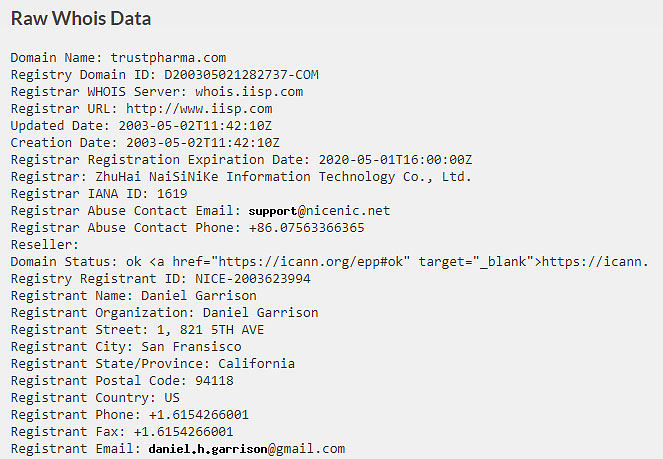Click the Registrant Street address line
Image resolution: width=663 pixels, height=459 pixels.
[137, 330]
